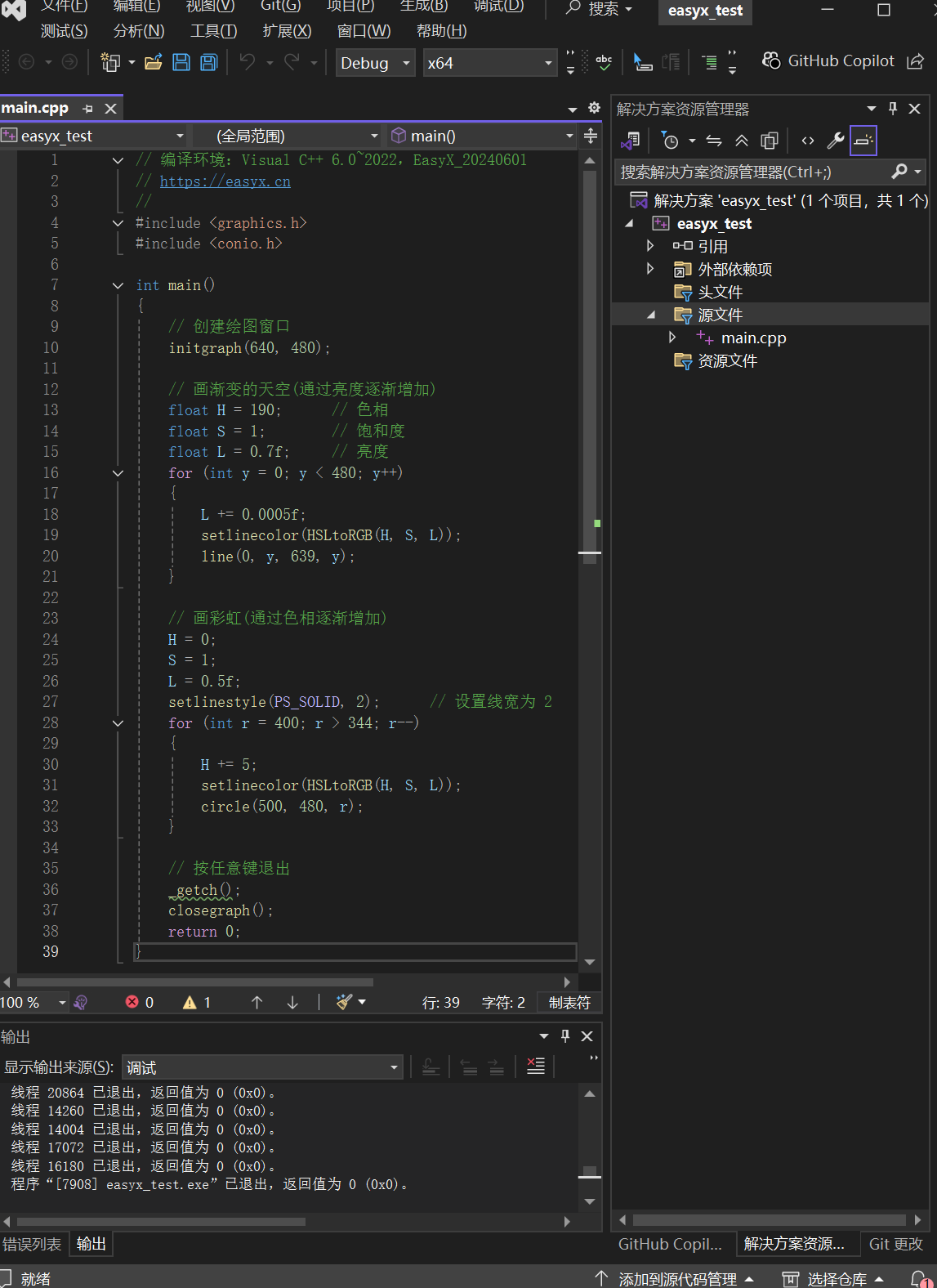Image resolution: width=937 pixels, height=1288 pixels.
Task: Click the Undo arrow icon
Action: click(248, 63)
